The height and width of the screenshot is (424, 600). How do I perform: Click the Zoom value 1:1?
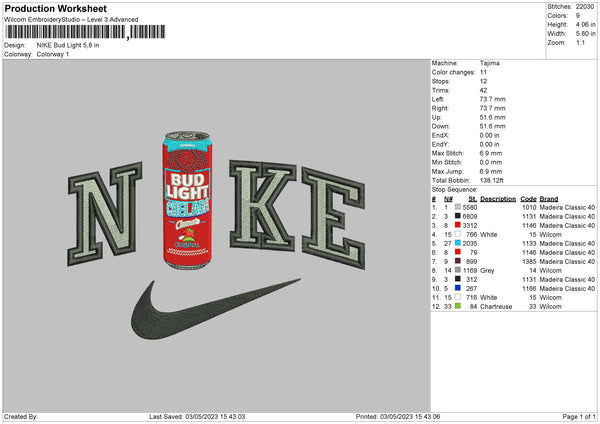coord(580,42)
